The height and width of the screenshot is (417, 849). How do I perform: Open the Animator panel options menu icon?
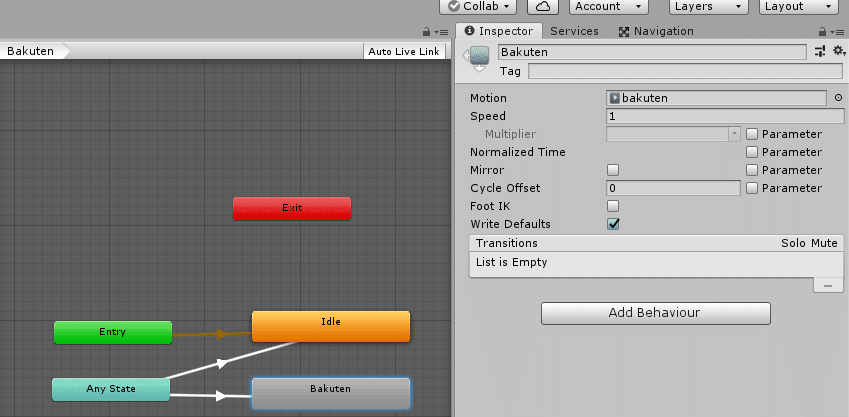[441, 32]
